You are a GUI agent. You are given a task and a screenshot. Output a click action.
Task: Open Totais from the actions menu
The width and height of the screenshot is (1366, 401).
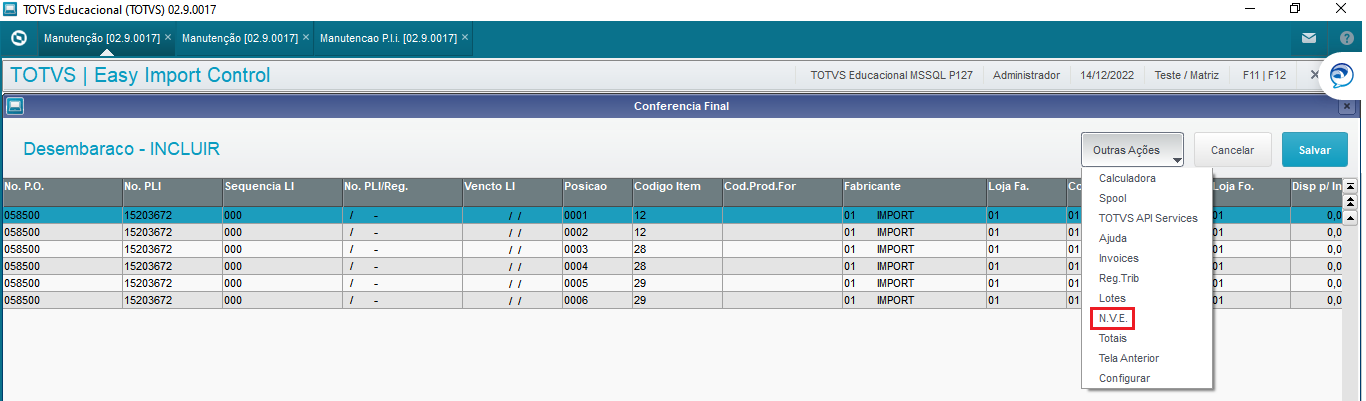1147,338
